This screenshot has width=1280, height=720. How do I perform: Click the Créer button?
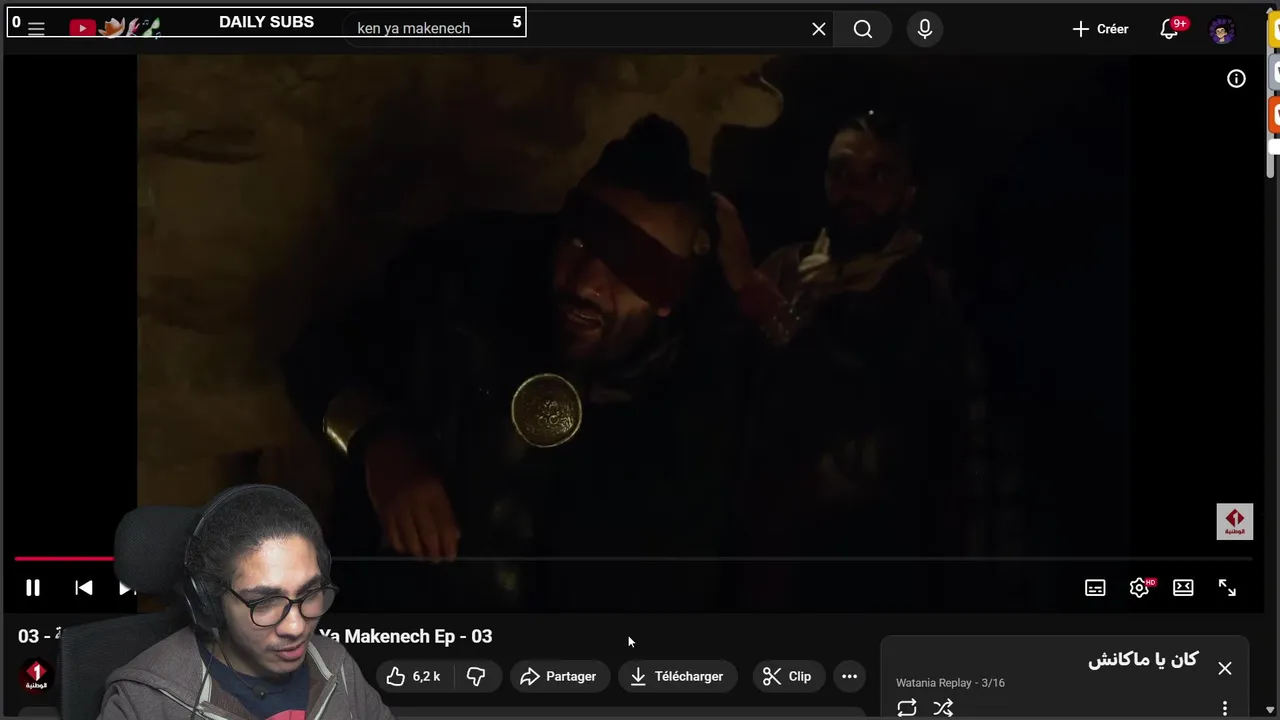click(1100, 29)
